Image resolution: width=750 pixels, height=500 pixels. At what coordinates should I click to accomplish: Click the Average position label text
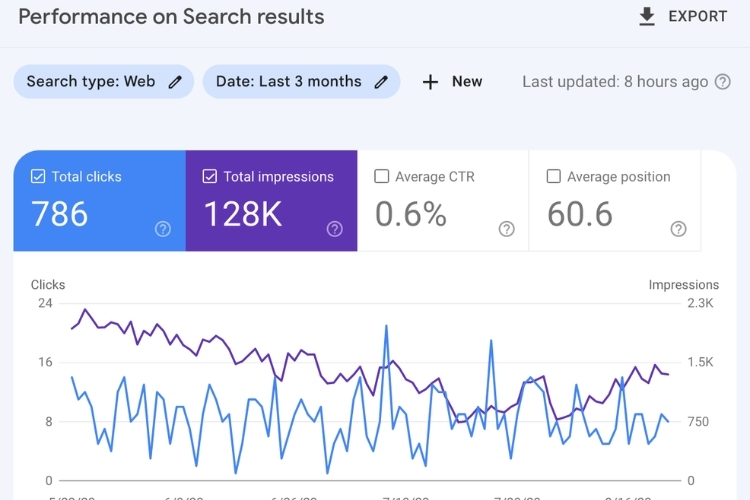click(619, 177)
